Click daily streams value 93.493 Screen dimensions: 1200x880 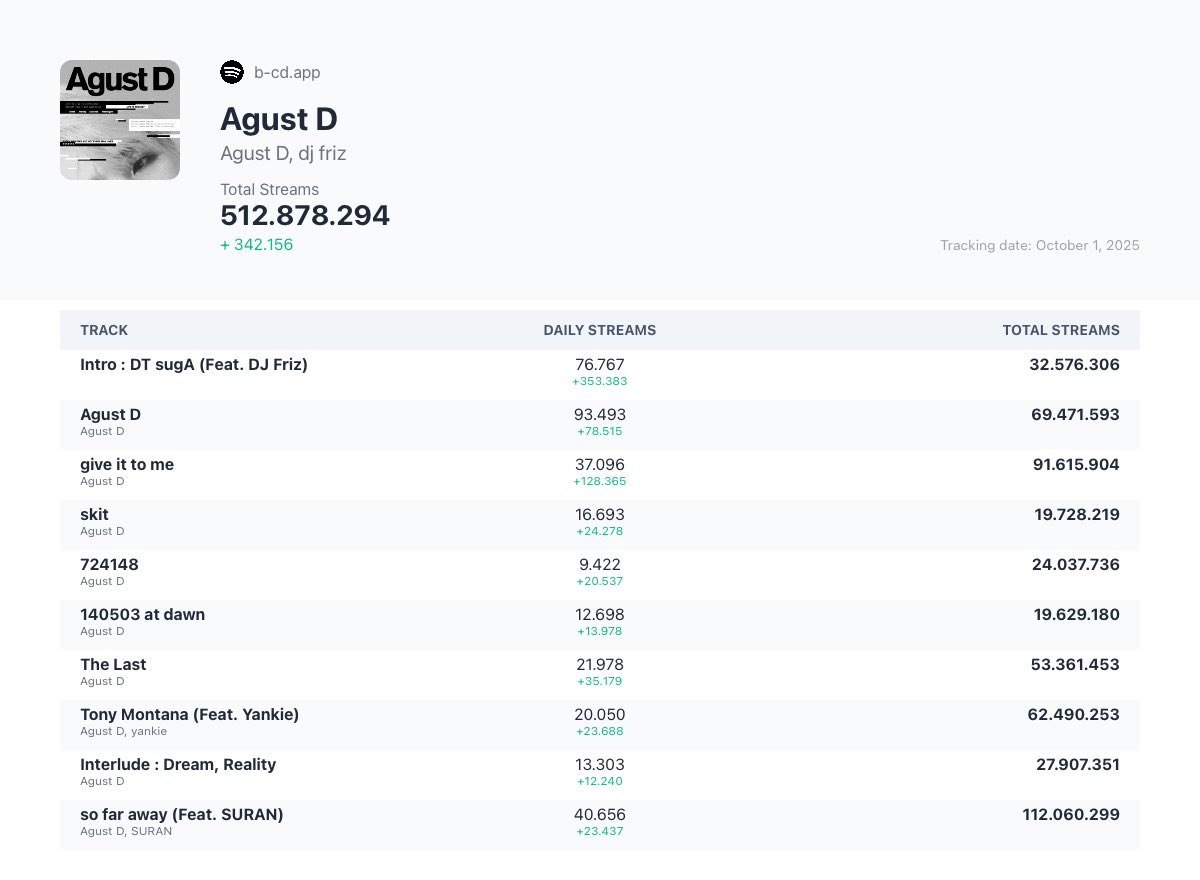click(x=600, y=415)
